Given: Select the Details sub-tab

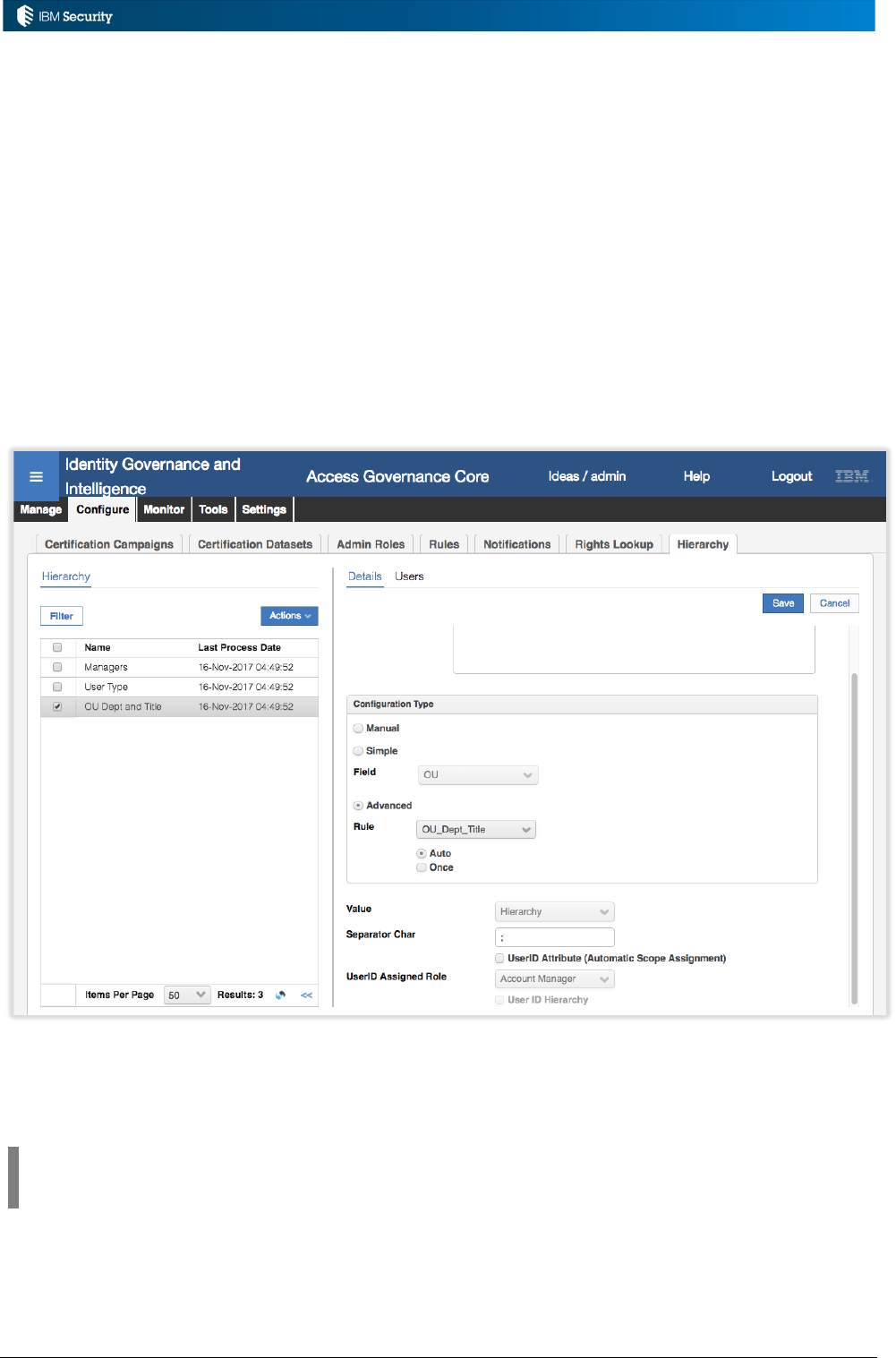Looking at the screenshot, I should [x=365, y=577].
